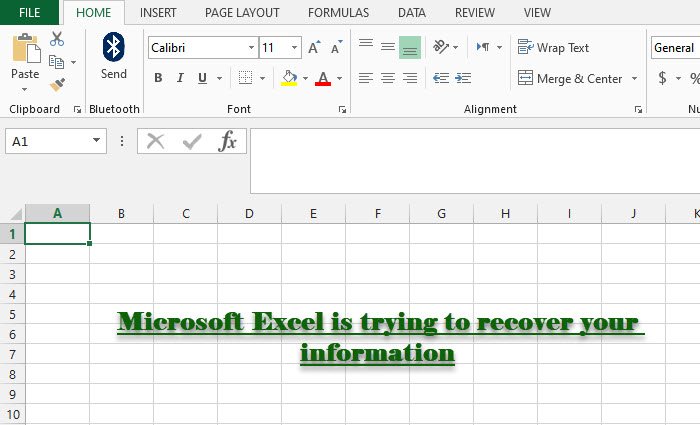The width and height of the screenshot is (700, 425).
Task: Open fill color dropdown arrow
Action: coord(305,78)
